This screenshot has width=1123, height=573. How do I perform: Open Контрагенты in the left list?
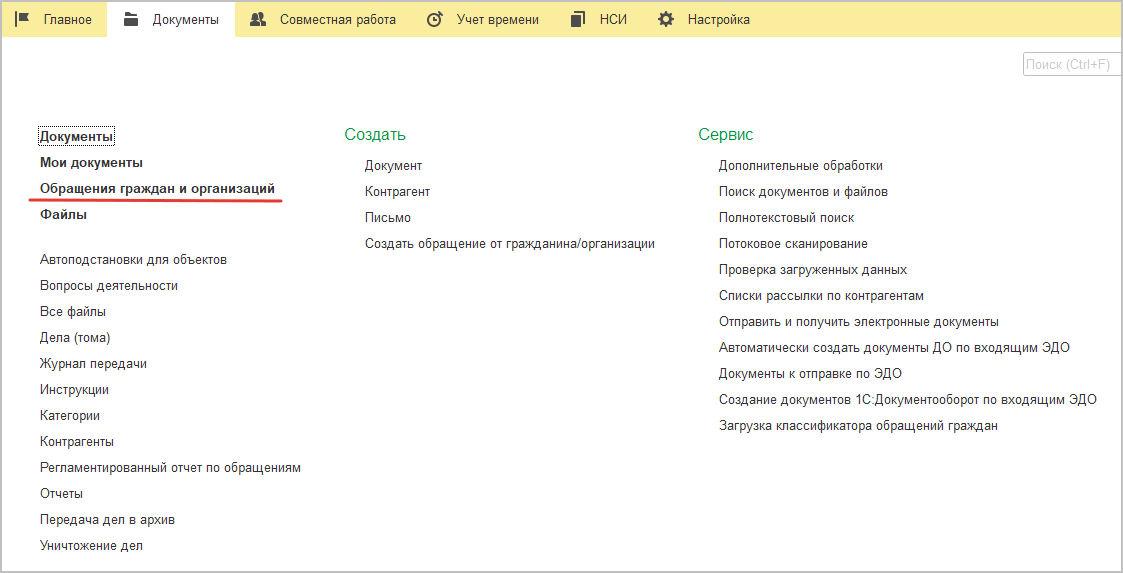coord(77,441)
